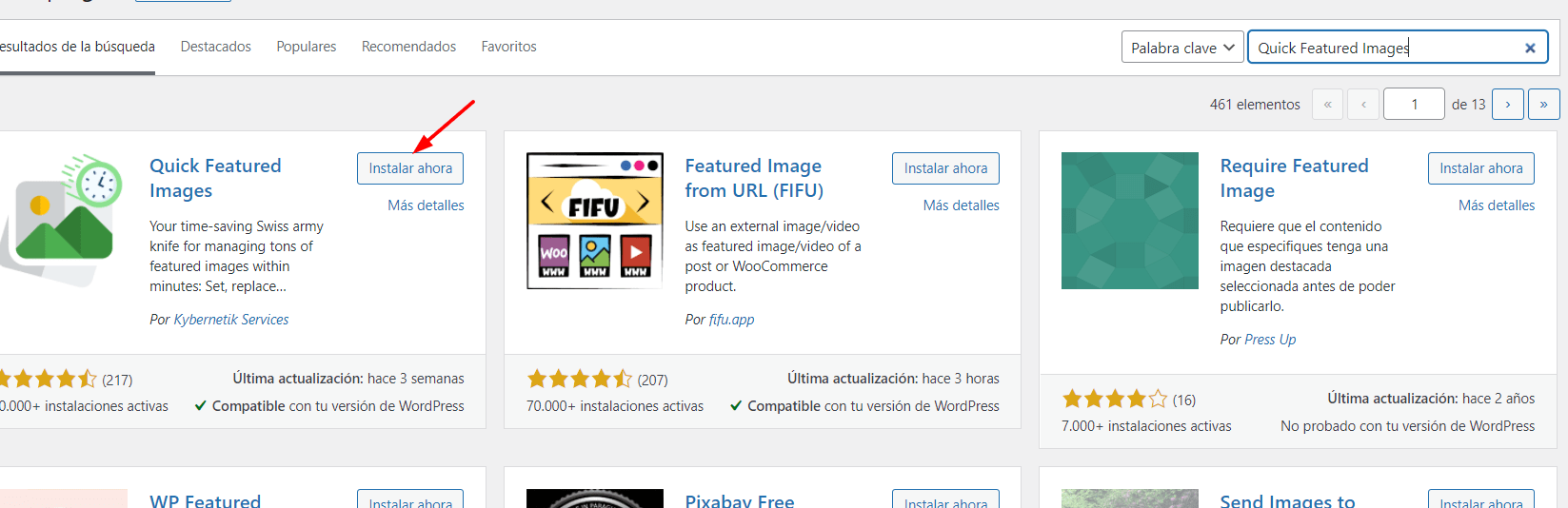This screenshot has height=508, width=1568.
Task: Switch to the Recomendados tab
Action: [x=408, y=47]
